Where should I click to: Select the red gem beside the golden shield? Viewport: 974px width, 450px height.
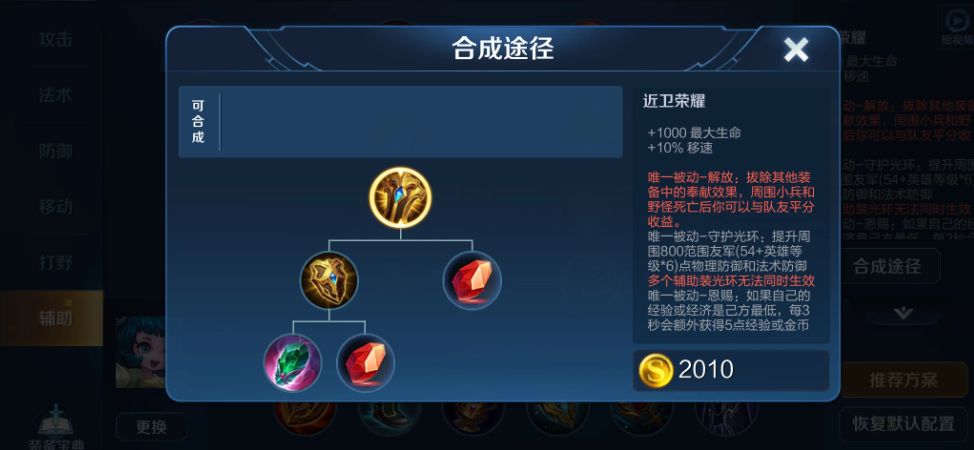click(x=472, y=281)
